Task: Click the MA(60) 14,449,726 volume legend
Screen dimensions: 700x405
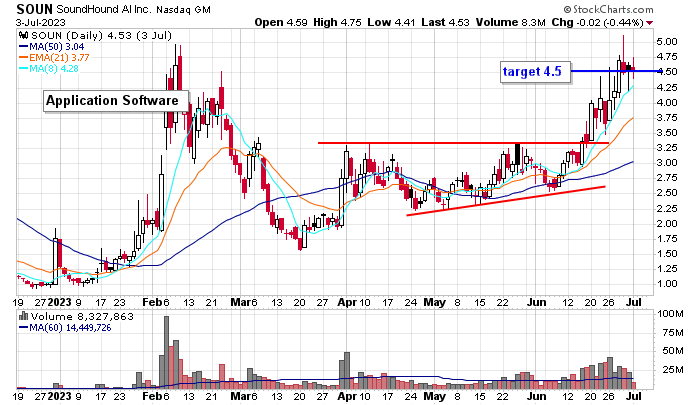Action: 65,328
